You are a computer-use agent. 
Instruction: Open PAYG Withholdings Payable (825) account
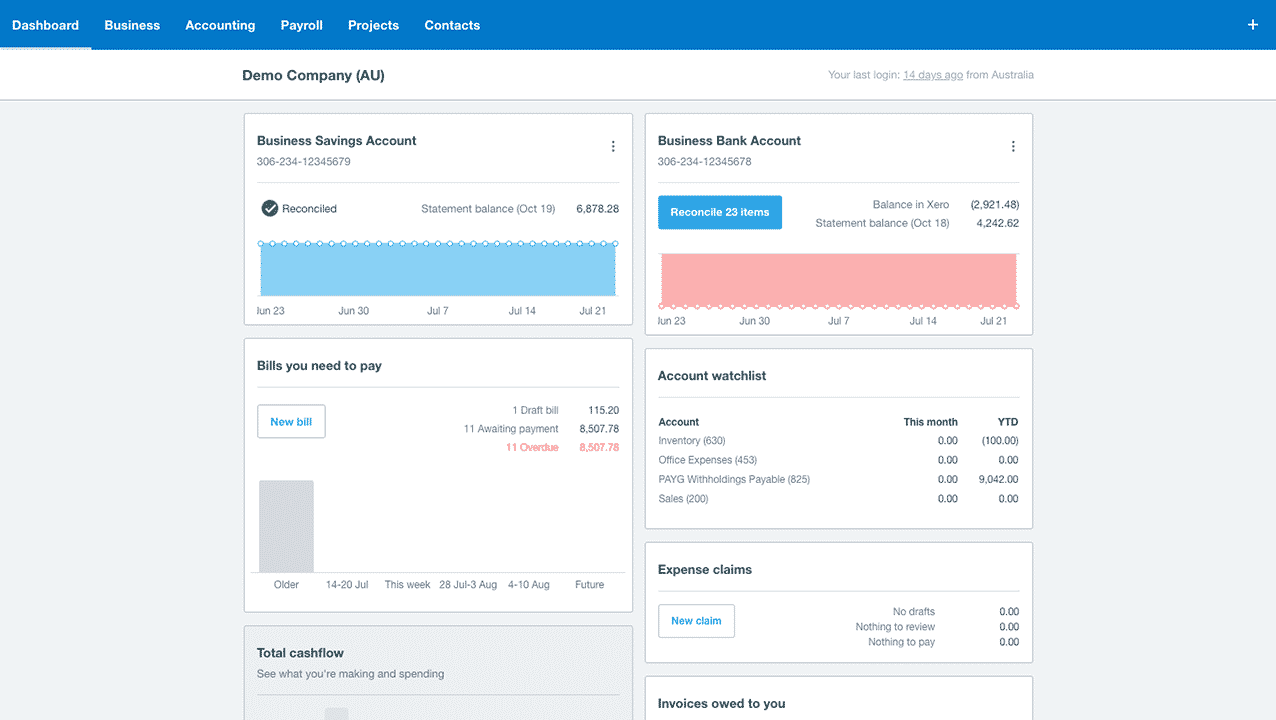734,479
